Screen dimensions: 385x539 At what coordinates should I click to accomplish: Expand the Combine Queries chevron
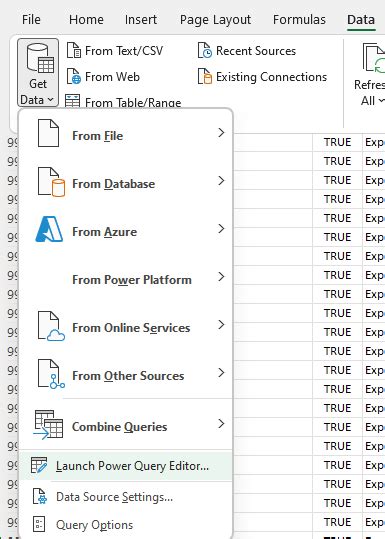[221, 424]
